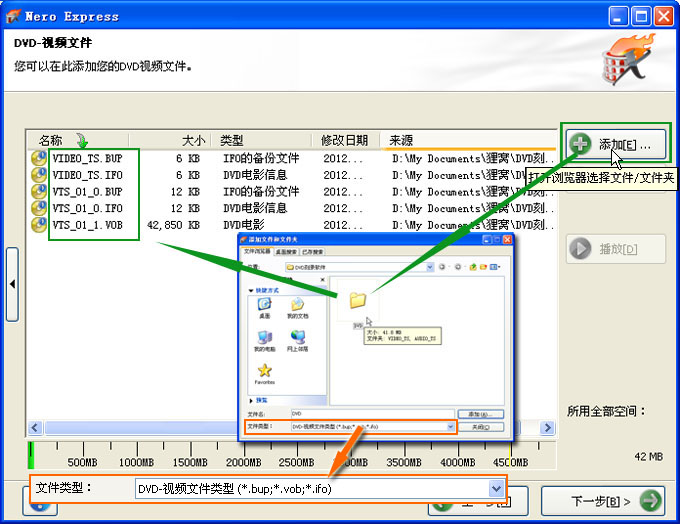The image size is (680, 524).
Task: Sort file list by 类型 column
Action: tap(262, 140)
